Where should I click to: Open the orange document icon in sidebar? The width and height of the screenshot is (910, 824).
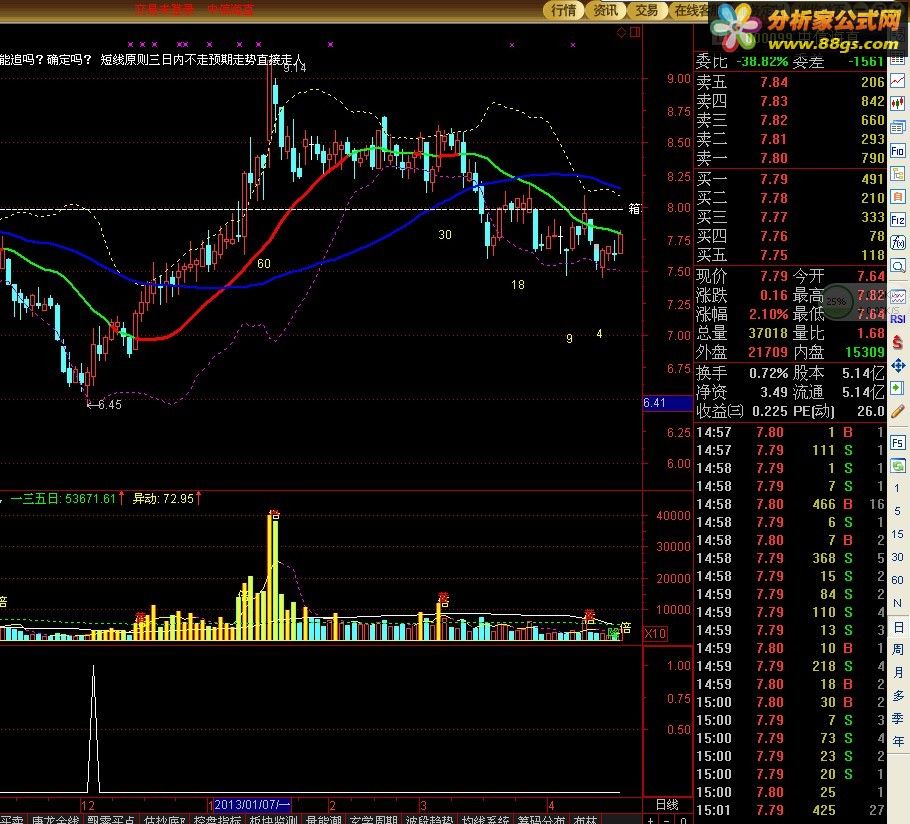click(898, 197)
